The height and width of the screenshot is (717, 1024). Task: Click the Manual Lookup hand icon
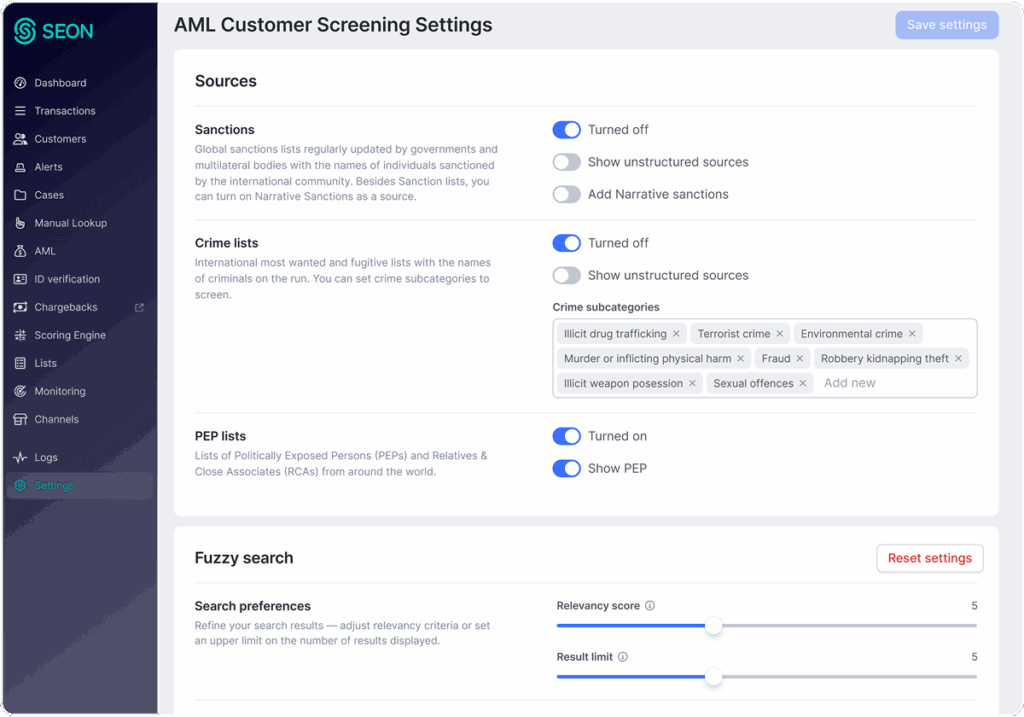[20, 223]
